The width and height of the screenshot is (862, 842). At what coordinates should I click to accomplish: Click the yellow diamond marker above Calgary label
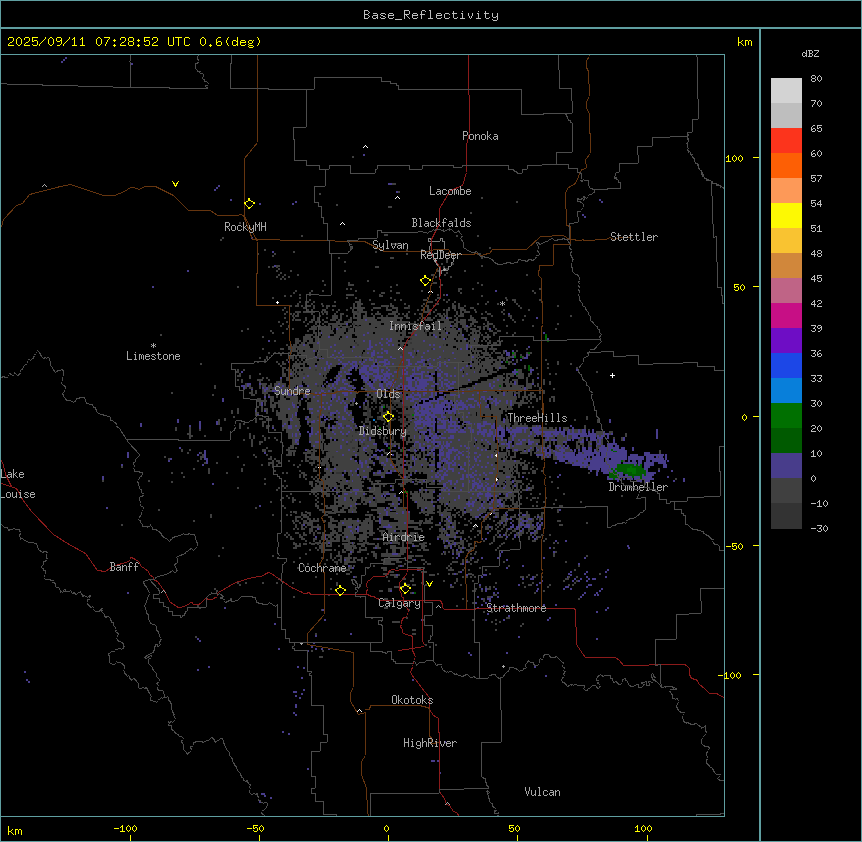tap(405, 589)
